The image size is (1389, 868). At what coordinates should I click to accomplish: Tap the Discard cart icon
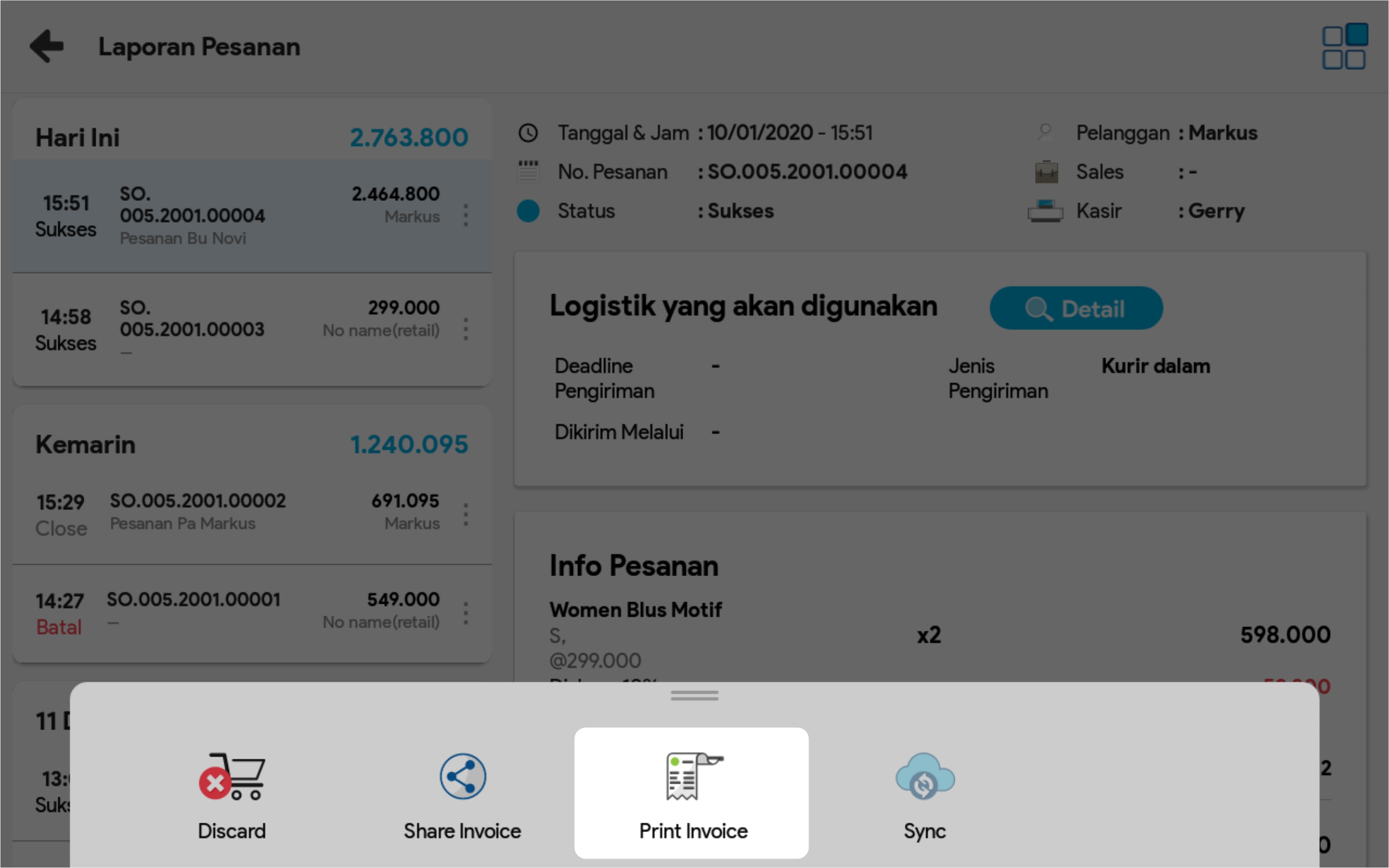(x=232, y=776)
